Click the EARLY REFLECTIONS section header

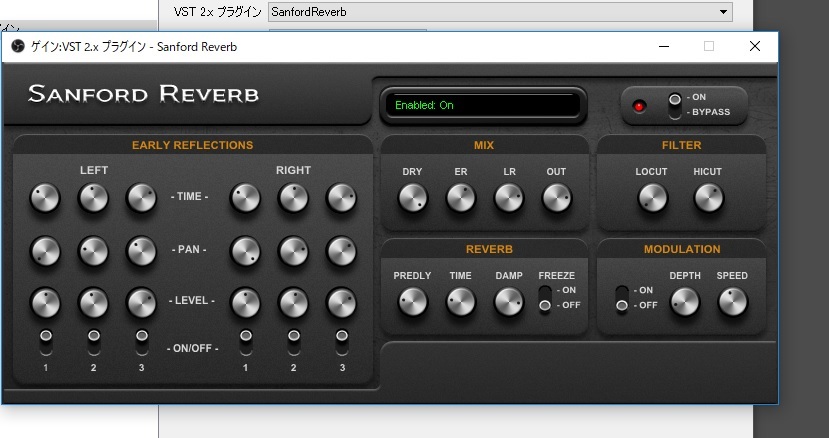[192, 145]
